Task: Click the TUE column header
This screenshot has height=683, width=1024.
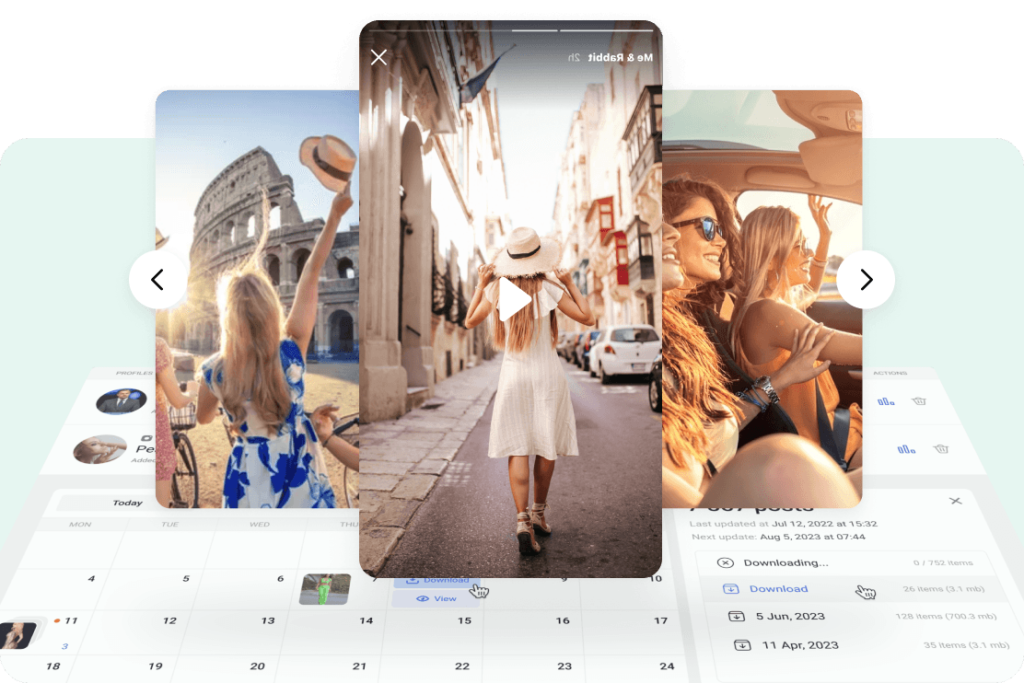Action: coord(170,524)
